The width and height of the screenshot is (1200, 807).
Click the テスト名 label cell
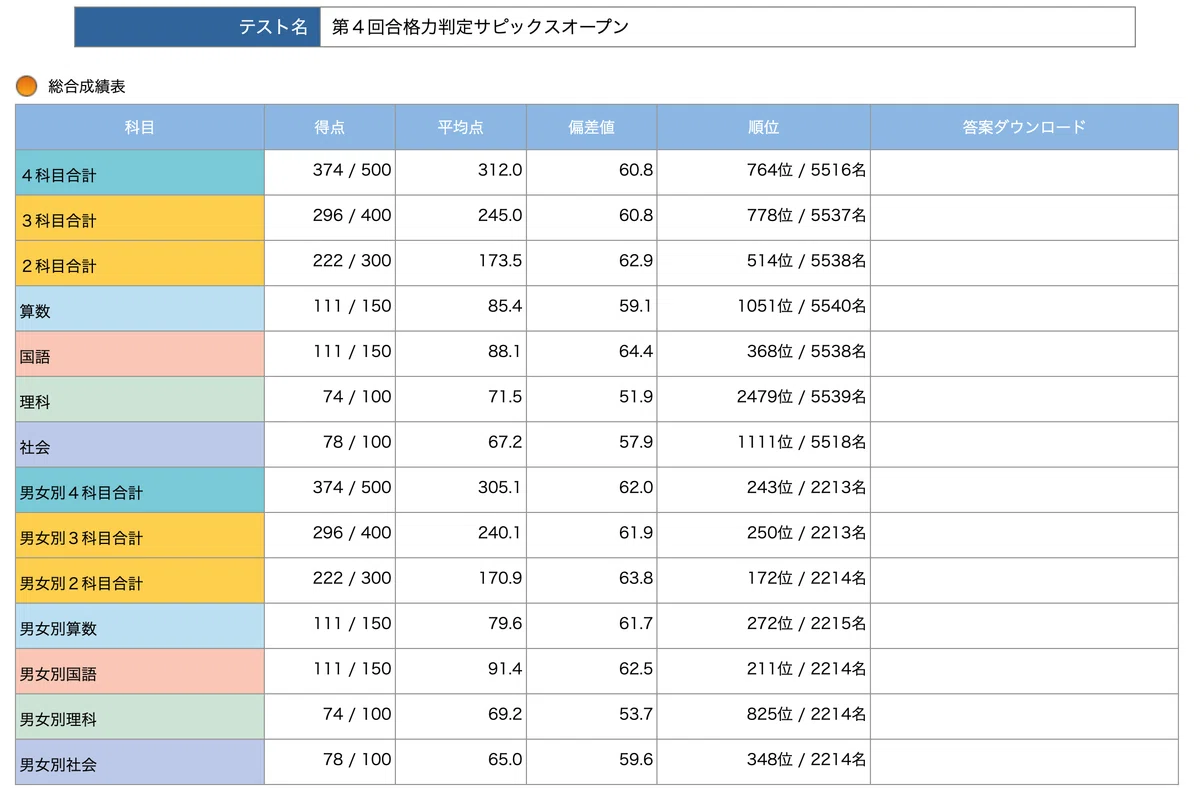coord(197,27)
